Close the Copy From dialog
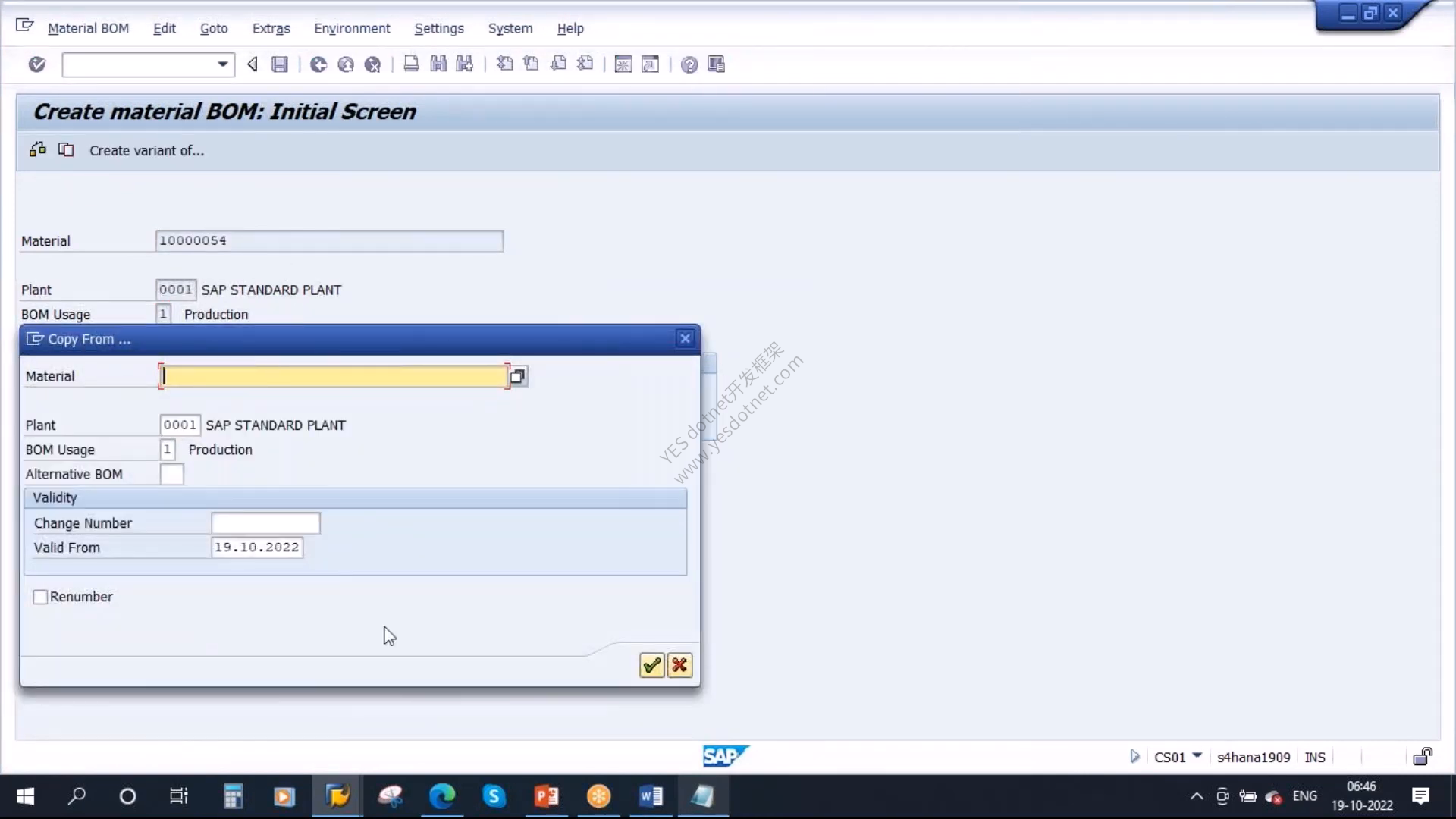The image size is (1456, 819). (685, 339)
